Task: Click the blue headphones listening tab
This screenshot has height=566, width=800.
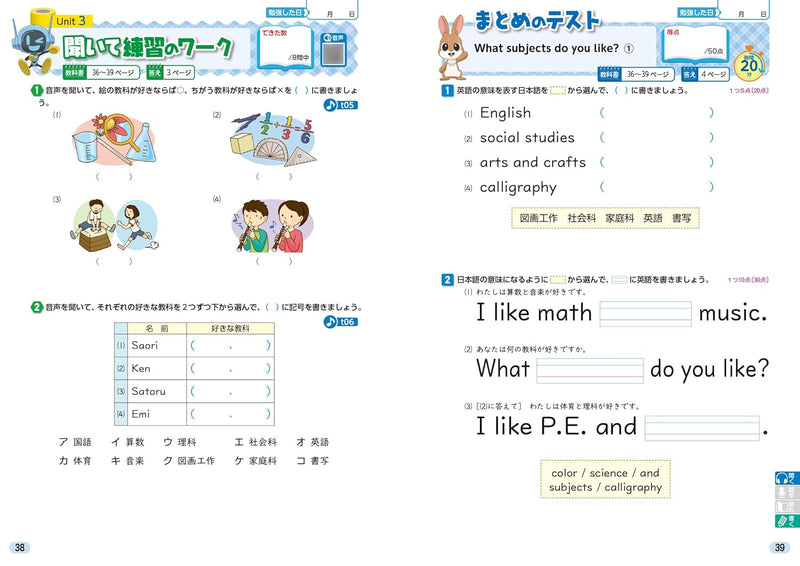Action: click(787, 478)
